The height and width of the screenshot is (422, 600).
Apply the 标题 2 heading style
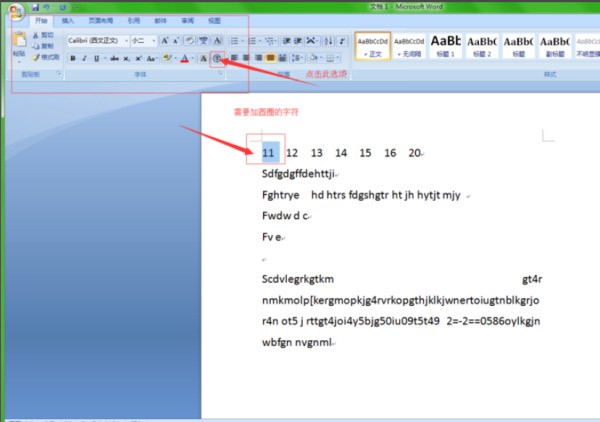pyautogui.click(x=482, y=46)
